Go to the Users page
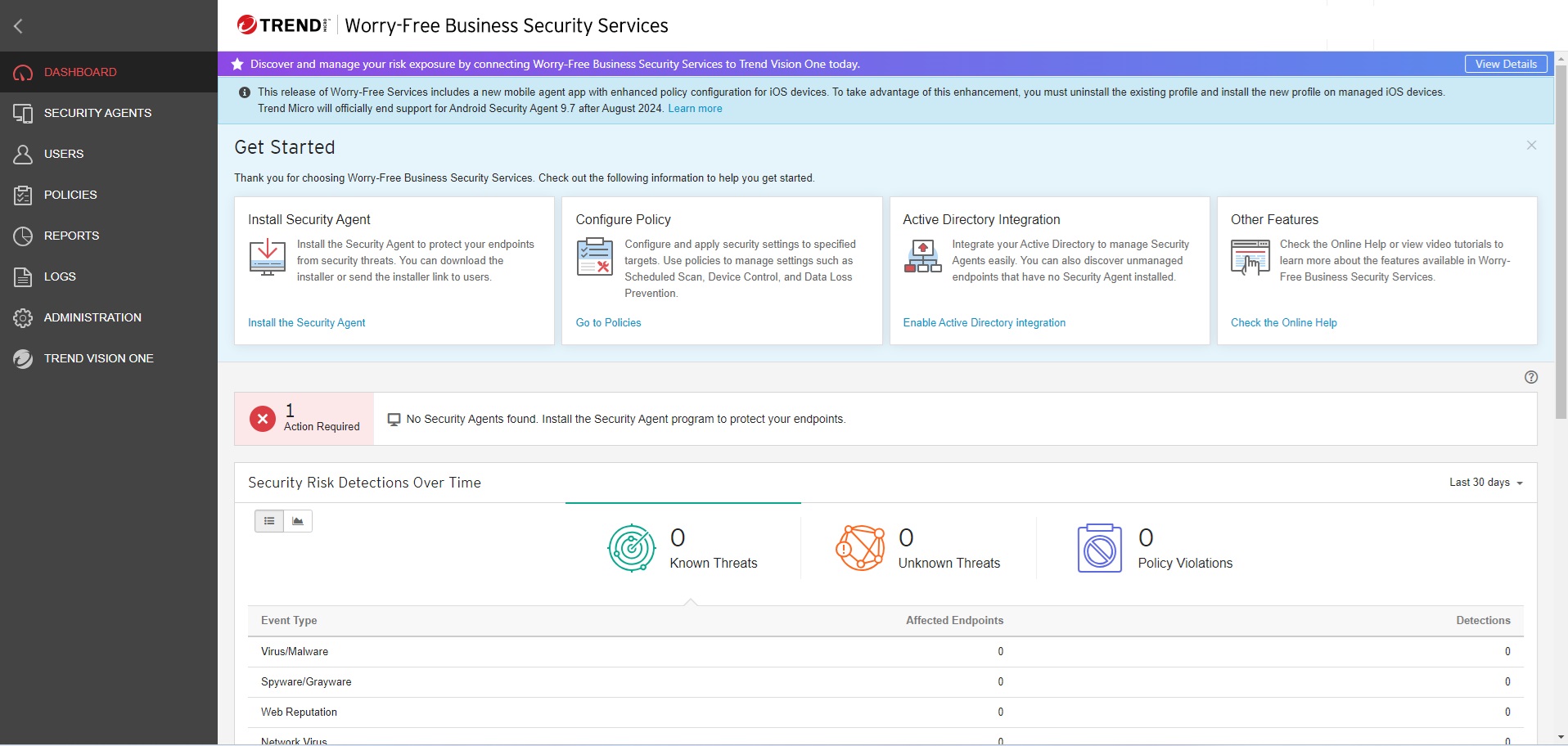The image size is (1568, 746). 64,154
